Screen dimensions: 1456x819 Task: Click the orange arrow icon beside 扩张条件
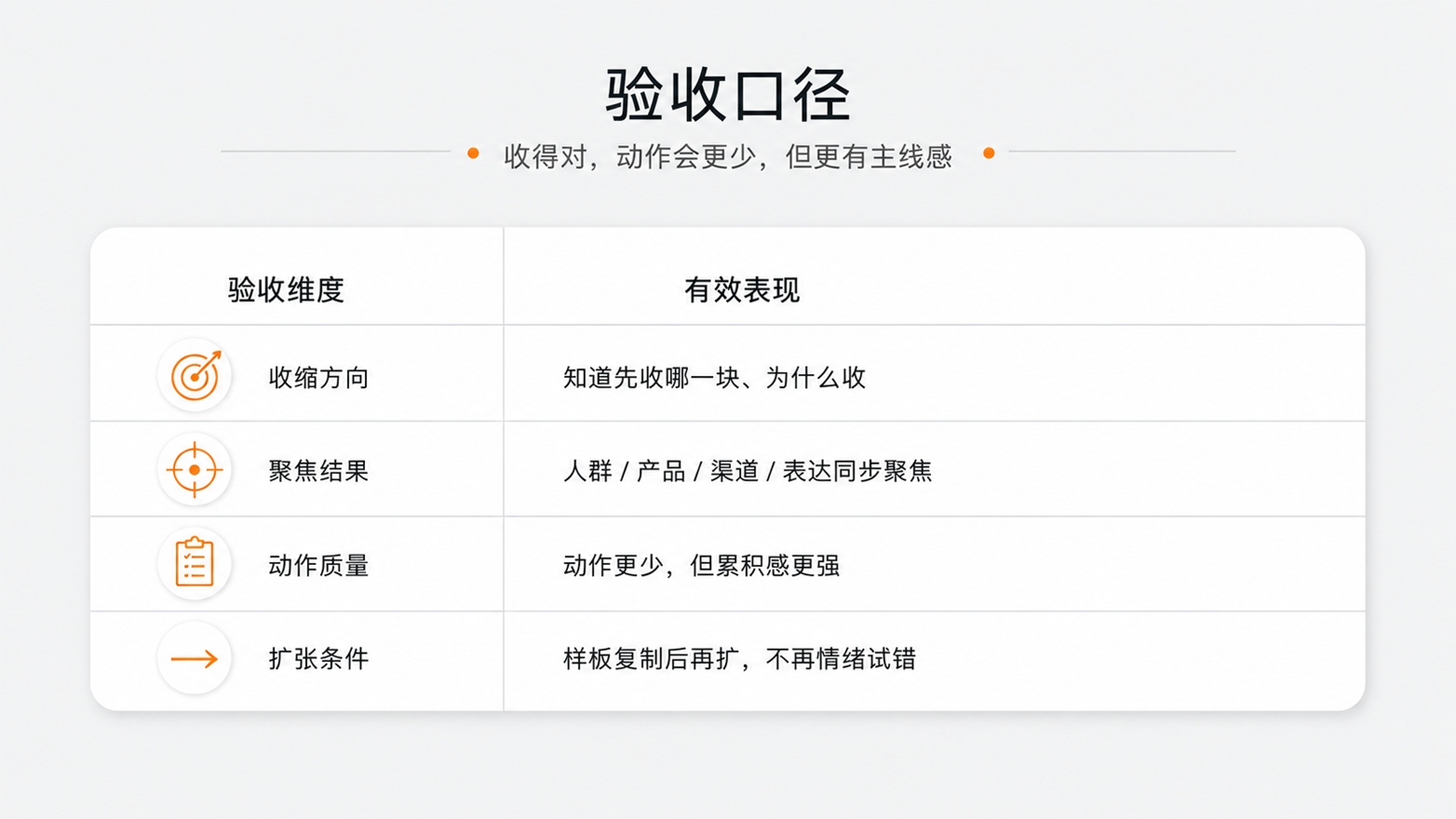195,659
